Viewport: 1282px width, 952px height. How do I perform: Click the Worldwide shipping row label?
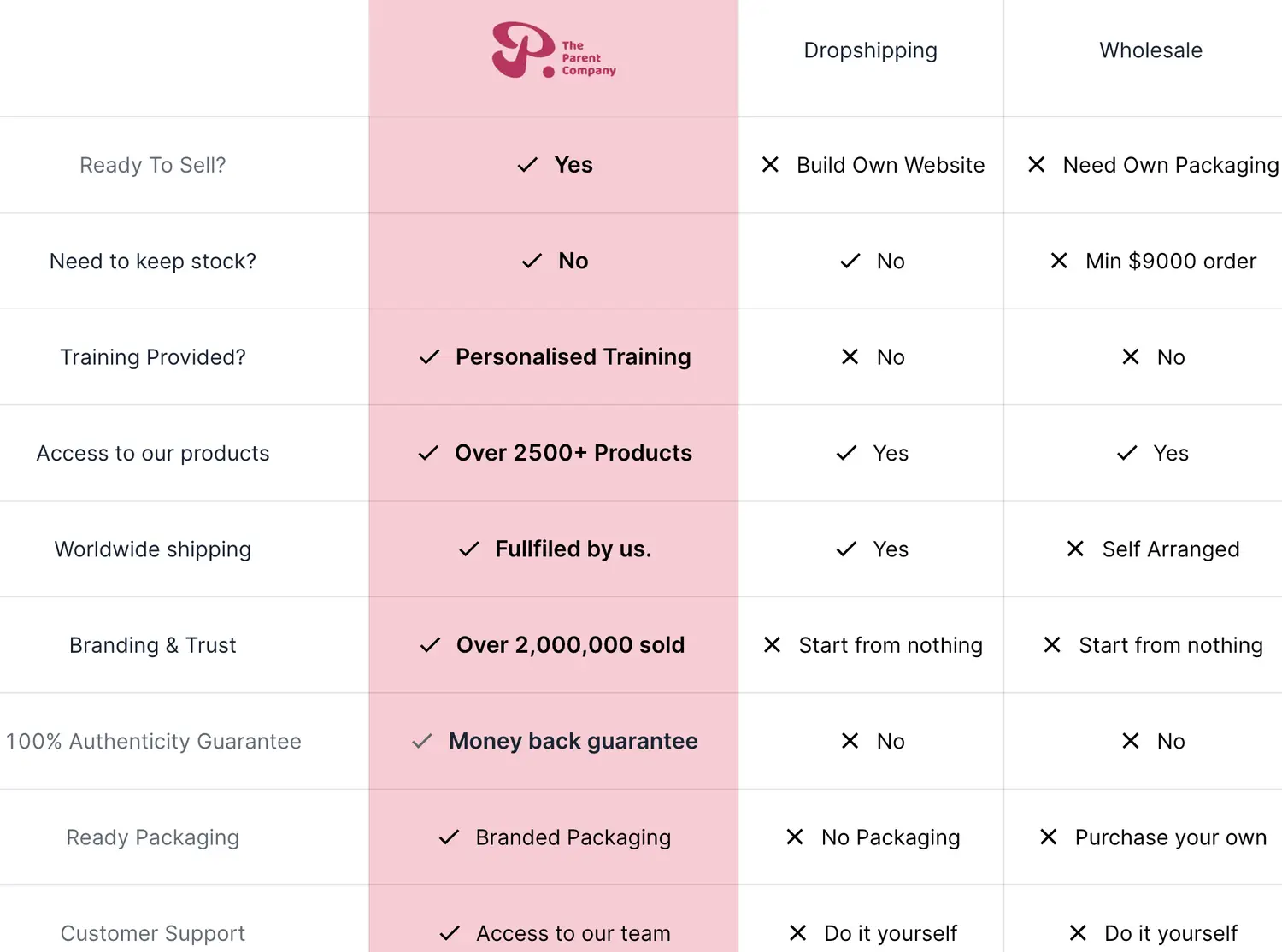(152, 549)
